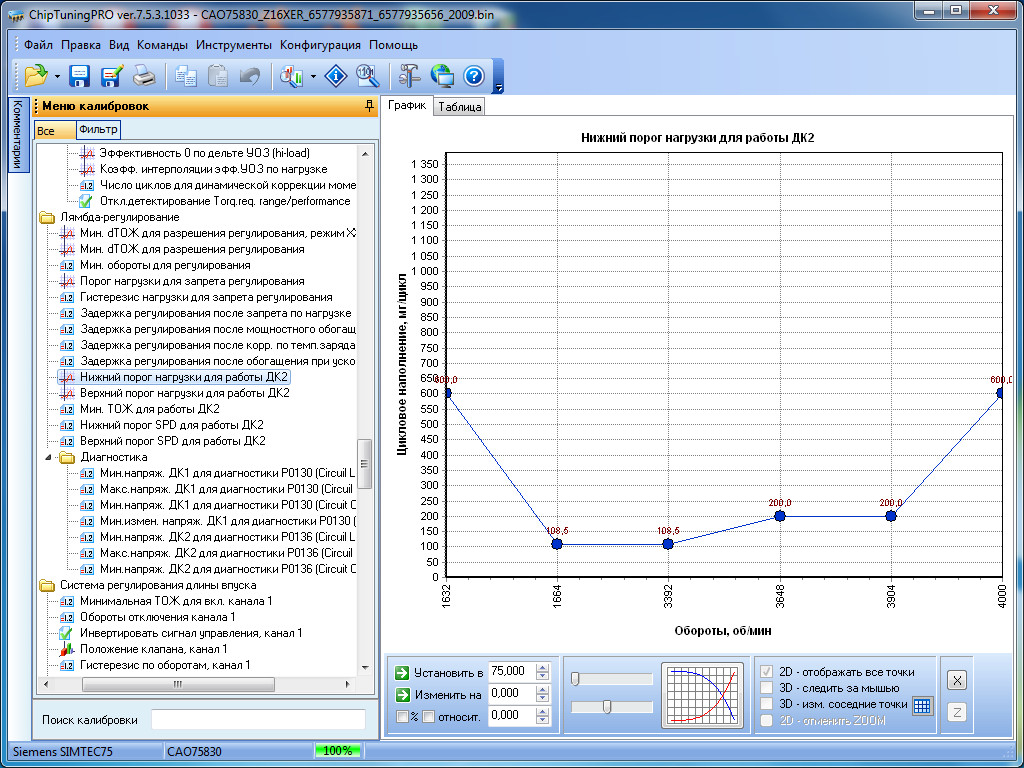Click the green arrow next to Установить в
Screen dimensions: 1024x768
click(x=402, y=672)
